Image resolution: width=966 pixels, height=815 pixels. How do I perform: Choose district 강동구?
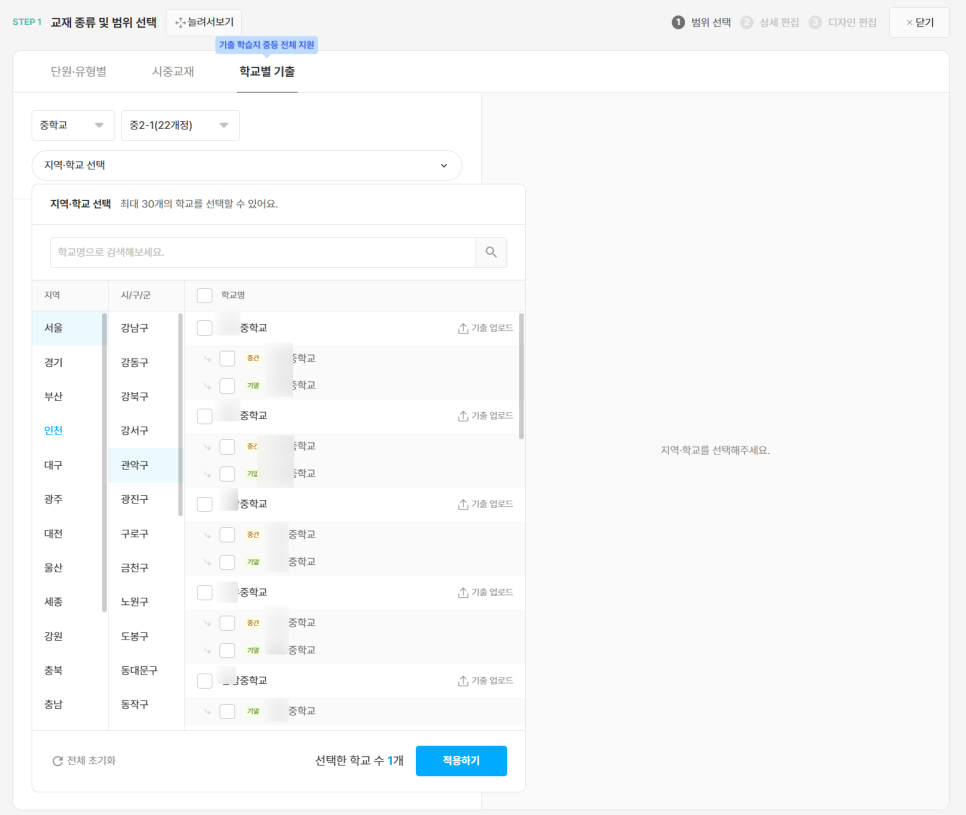(144, 362)
